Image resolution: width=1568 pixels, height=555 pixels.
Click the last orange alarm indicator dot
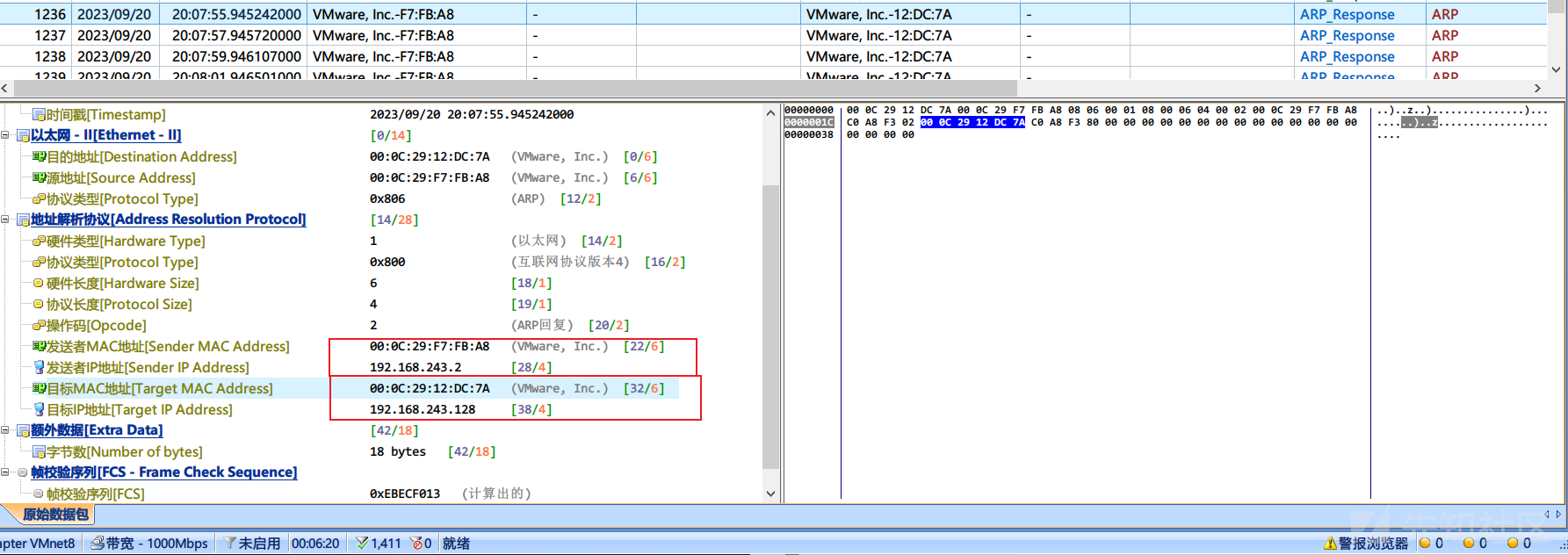coord(1513,544)
